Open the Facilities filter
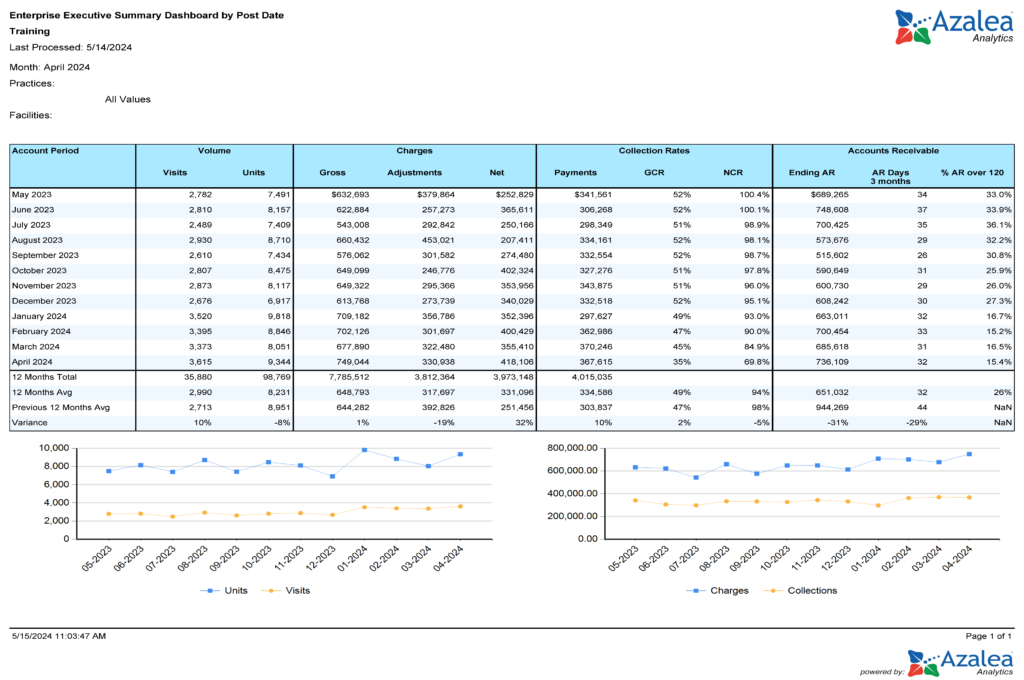 pyautogui.click(x=33, y=115)
